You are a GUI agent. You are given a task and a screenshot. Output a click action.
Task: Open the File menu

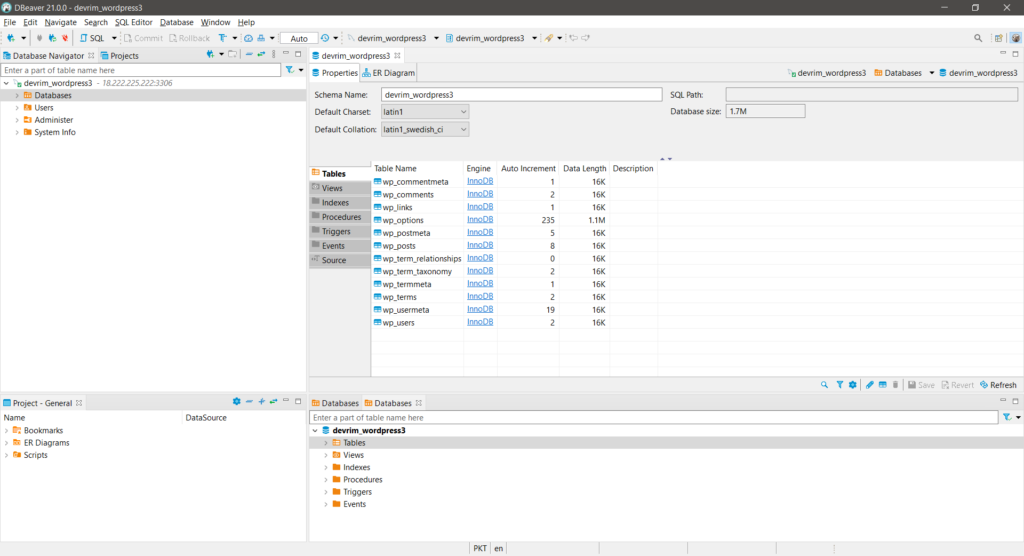(x=10, y=22)
